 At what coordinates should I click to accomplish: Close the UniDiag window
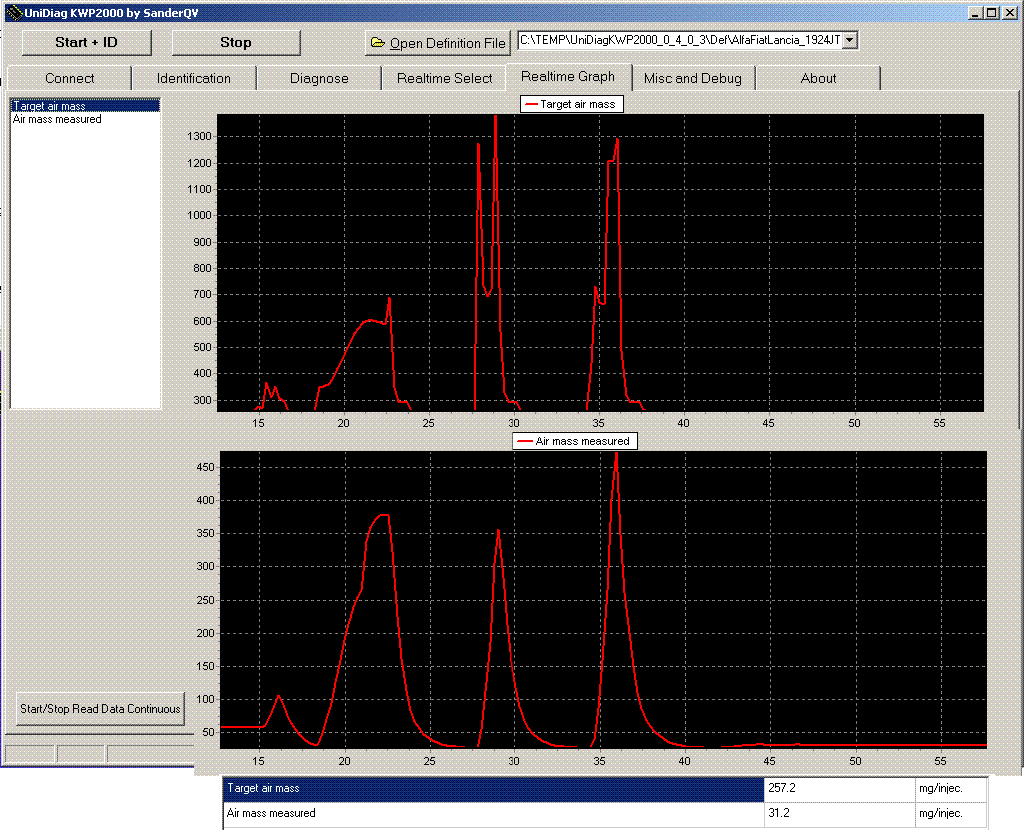1009,12
